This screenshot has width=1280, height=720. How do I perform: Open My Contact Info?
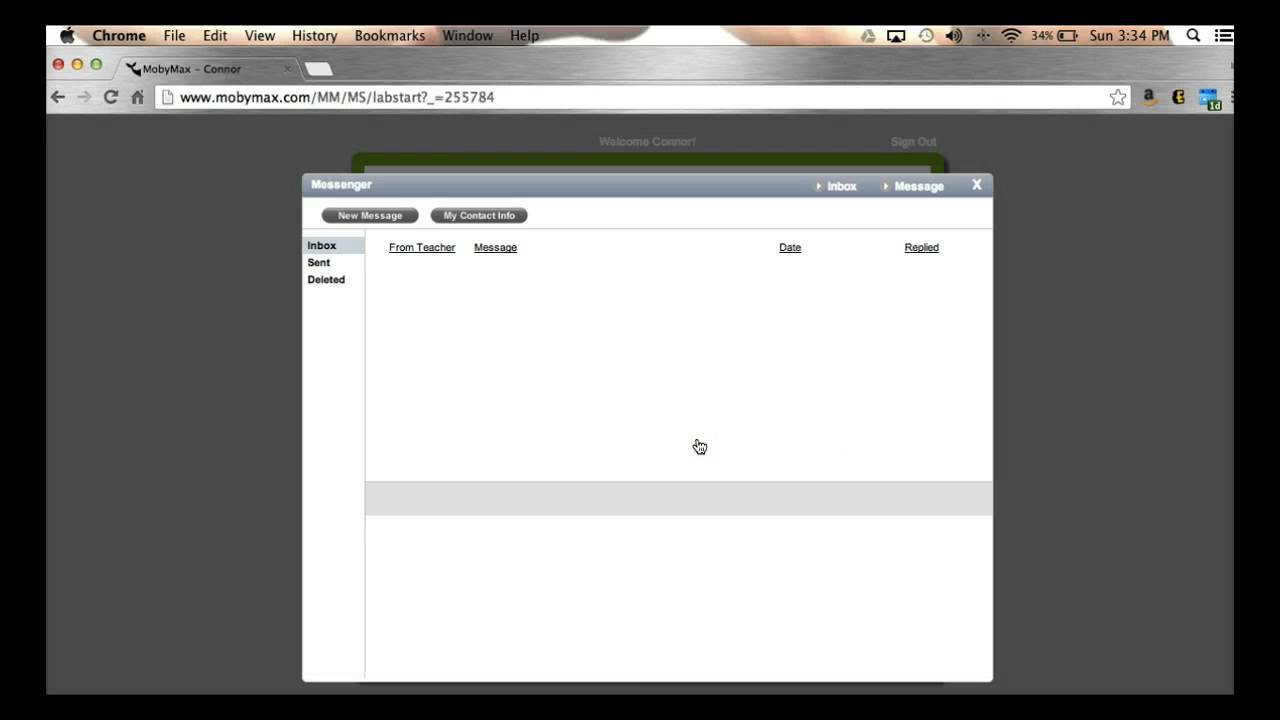click(479, 215)
